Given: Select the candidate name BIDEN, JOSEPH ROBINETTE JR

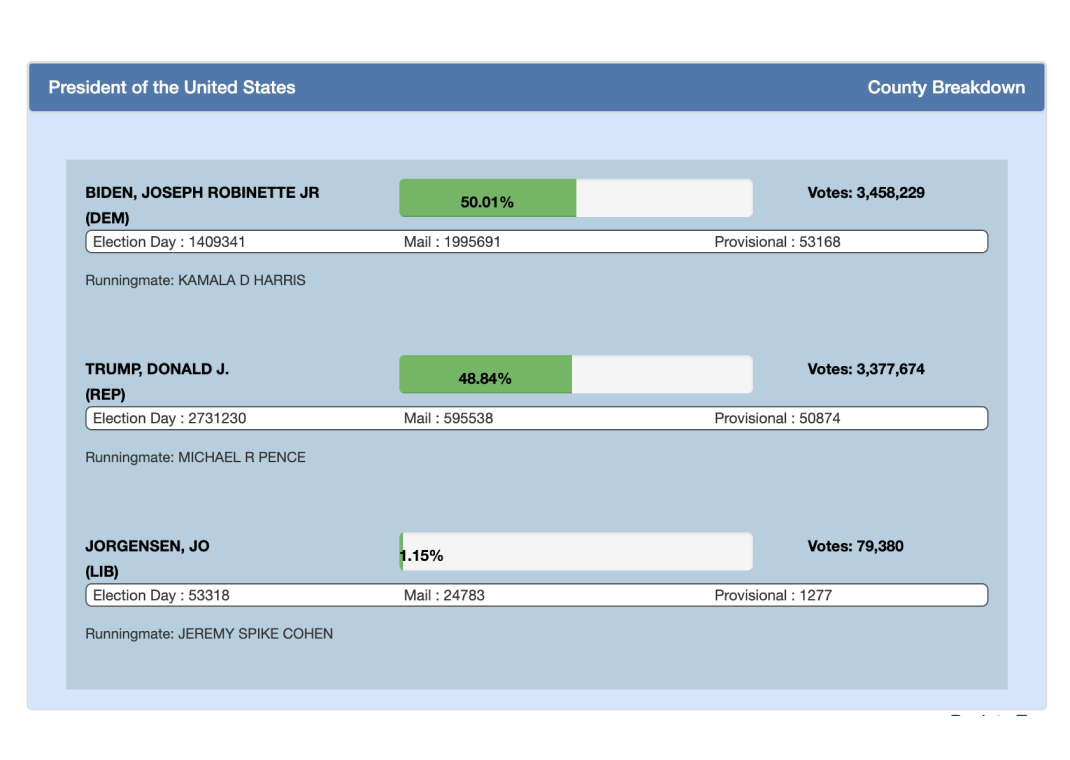Looking at the screenshot, I should pyautogui.click(x=202, y=193).
